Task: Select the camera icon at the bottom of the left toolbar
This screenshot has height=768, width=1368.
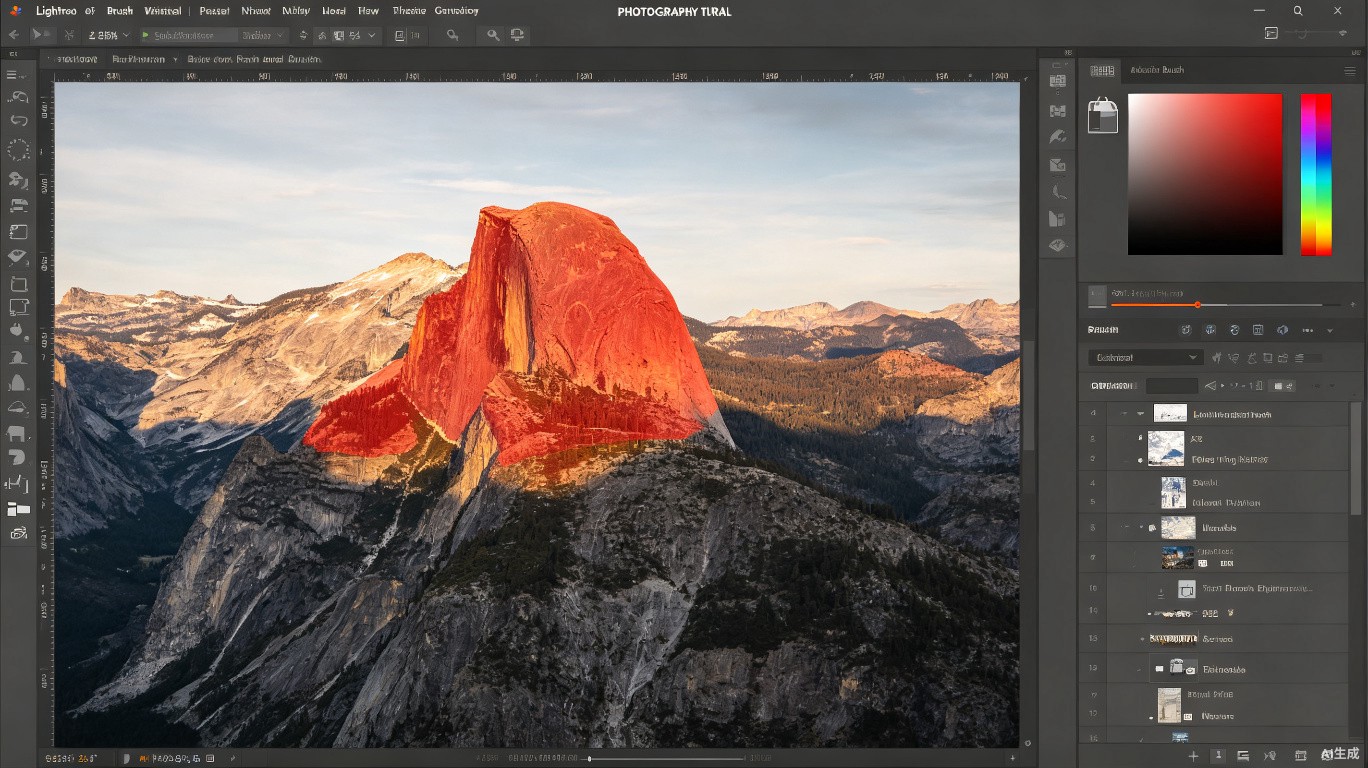Action: coord(18,534)
